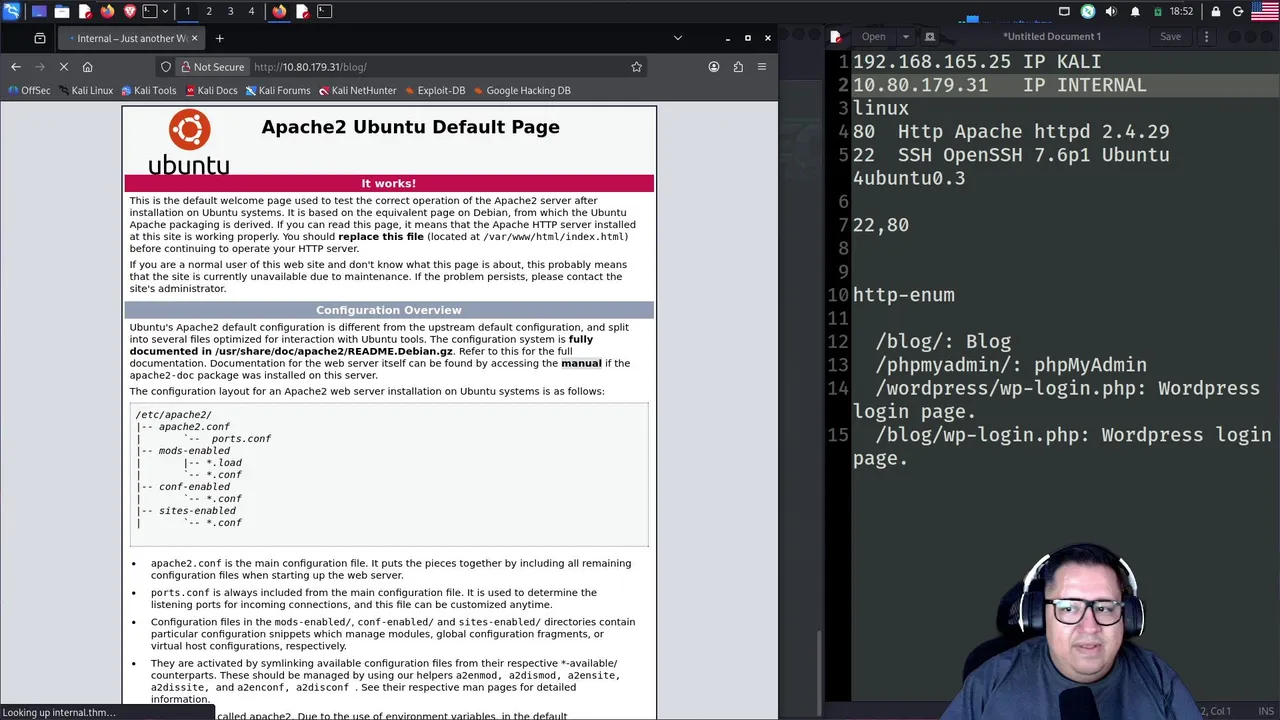Expand the Open recent files dropdown arrow

pyautogui.click(x=905, y=37)
